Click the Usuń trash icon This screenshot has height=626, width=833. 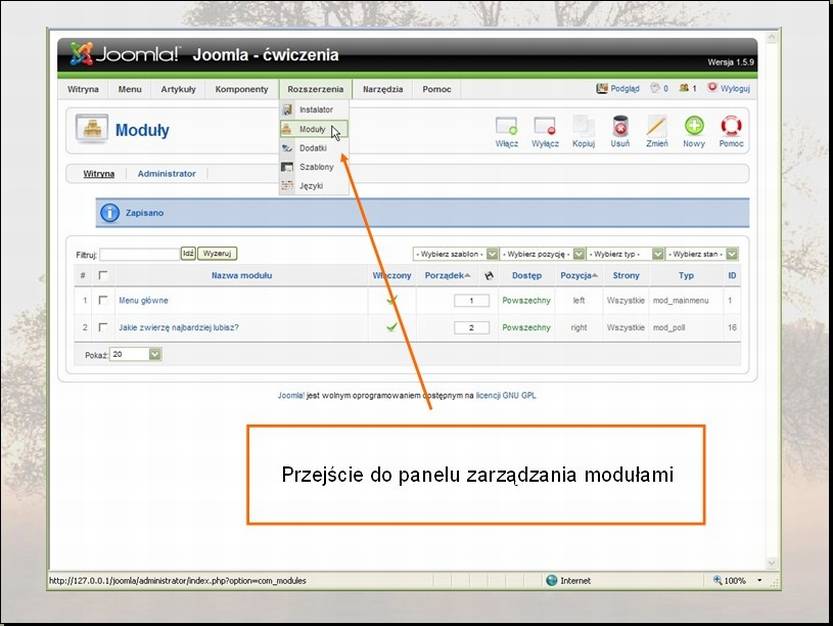[620, 126]
